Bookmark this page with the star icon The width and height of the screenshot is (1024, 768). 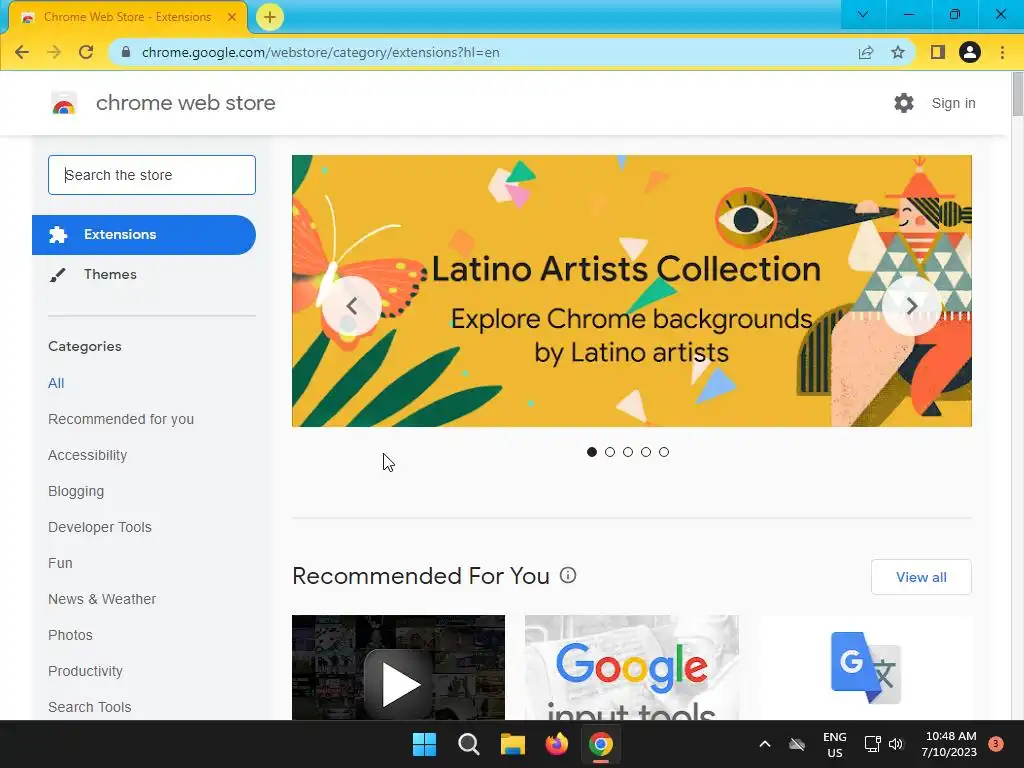click(x=898, y=52)
